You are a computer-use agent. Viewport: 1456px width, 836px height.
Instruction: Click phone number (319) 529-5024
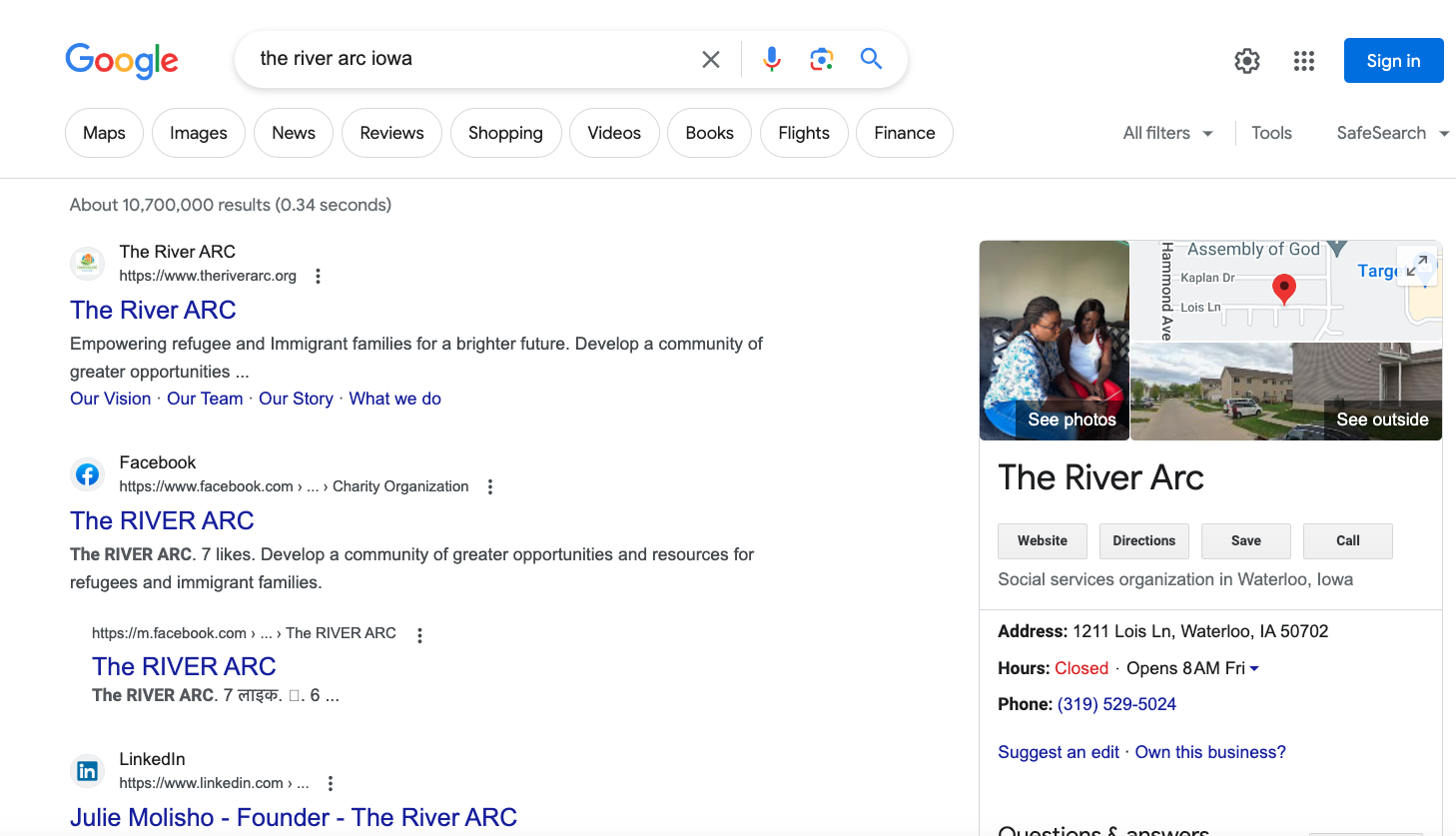tap(1116, 704)
